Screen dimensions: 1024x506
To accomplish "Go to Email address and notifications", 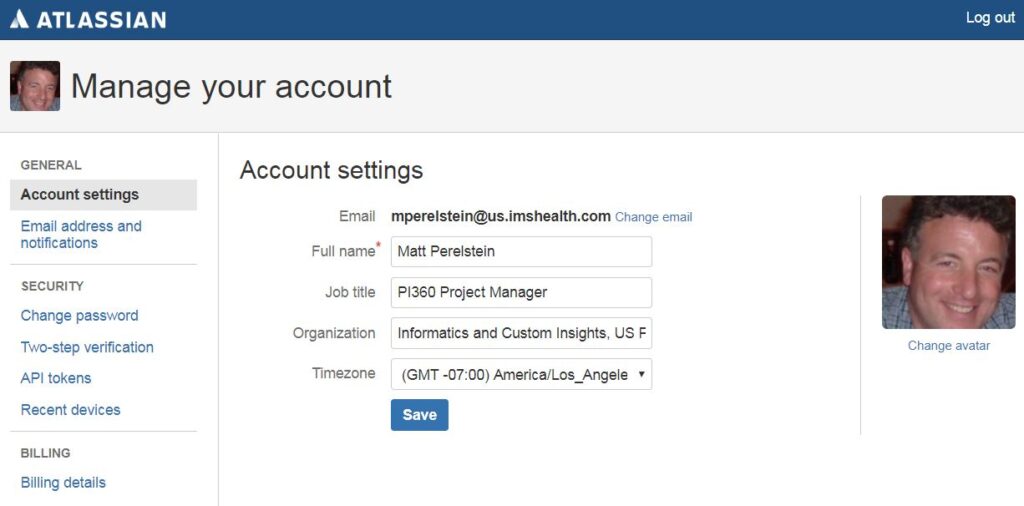I will pyautogui.click(x=81, y=234).
